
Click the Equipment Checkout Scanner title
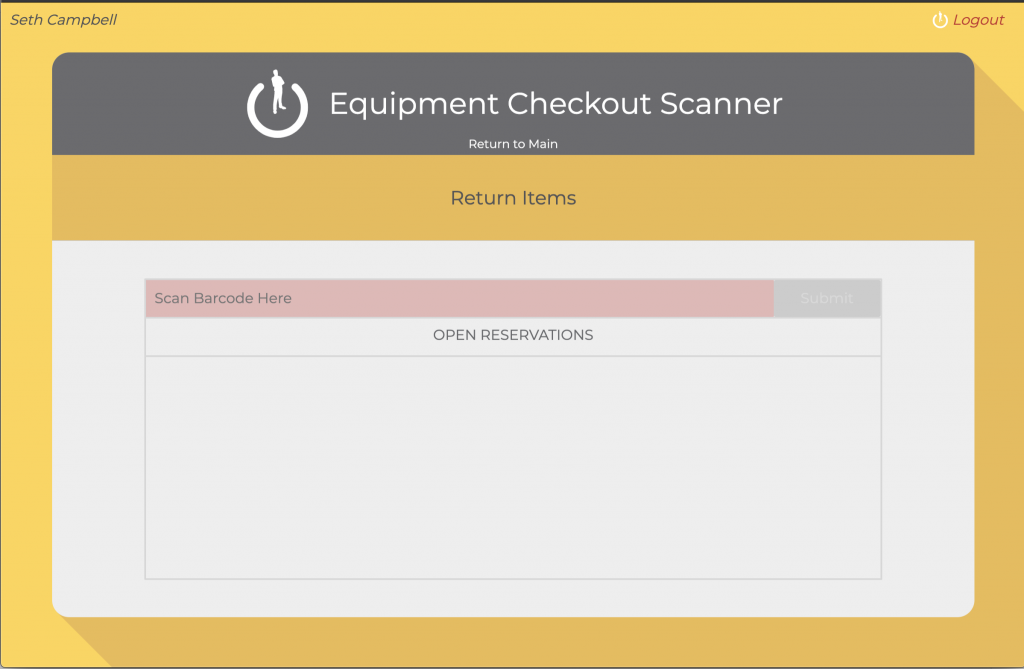555,104
